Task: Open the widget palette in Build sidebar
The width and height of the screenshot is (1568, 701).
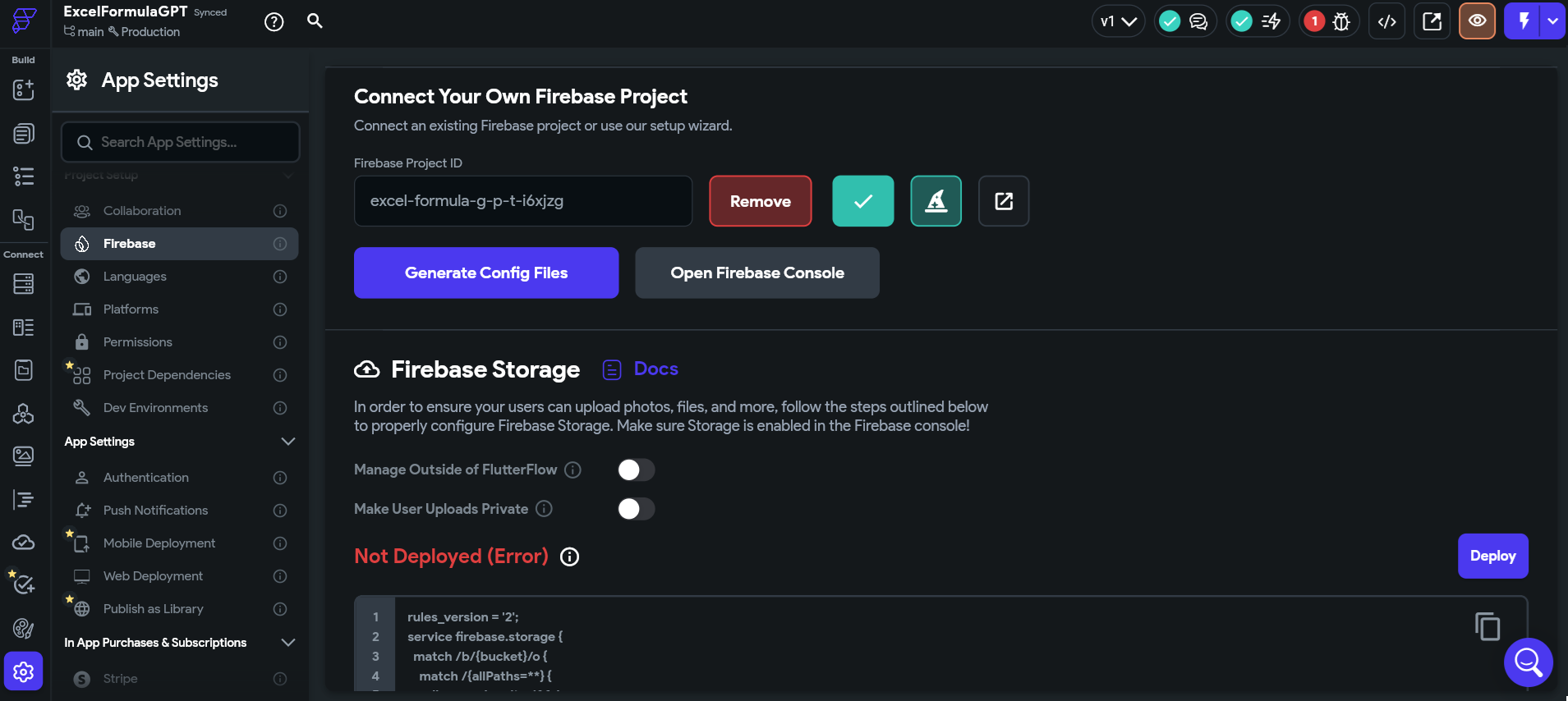Action: [24, 89]
